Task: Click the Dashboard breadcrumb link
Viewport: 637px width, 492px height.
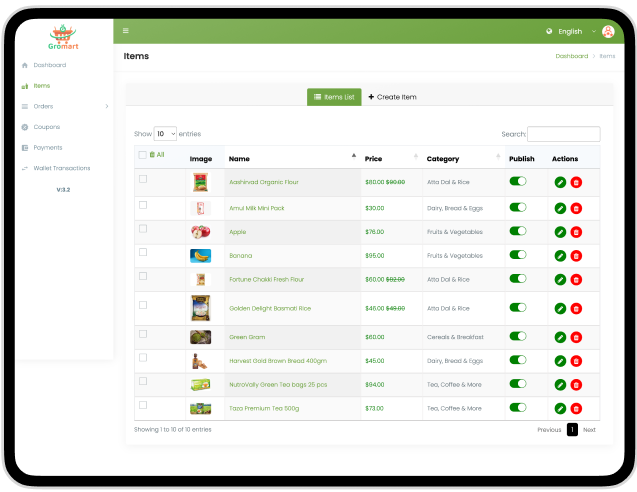Action: click(571, 56)
